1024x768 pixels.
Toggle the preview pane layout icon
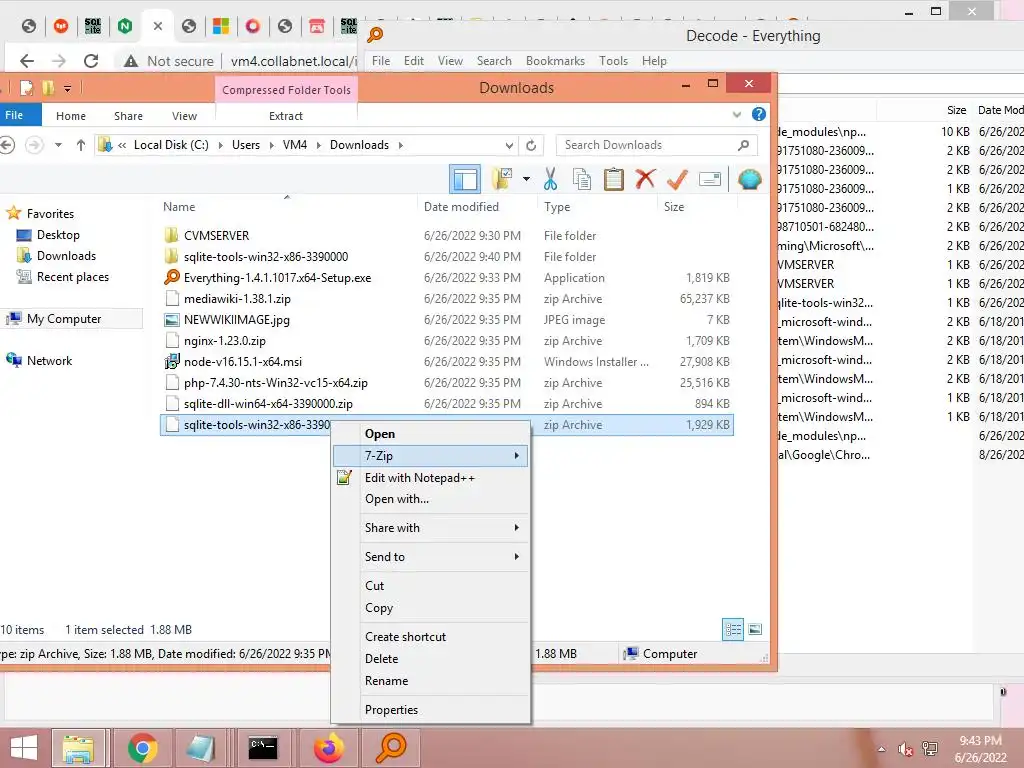pos(465,179)
